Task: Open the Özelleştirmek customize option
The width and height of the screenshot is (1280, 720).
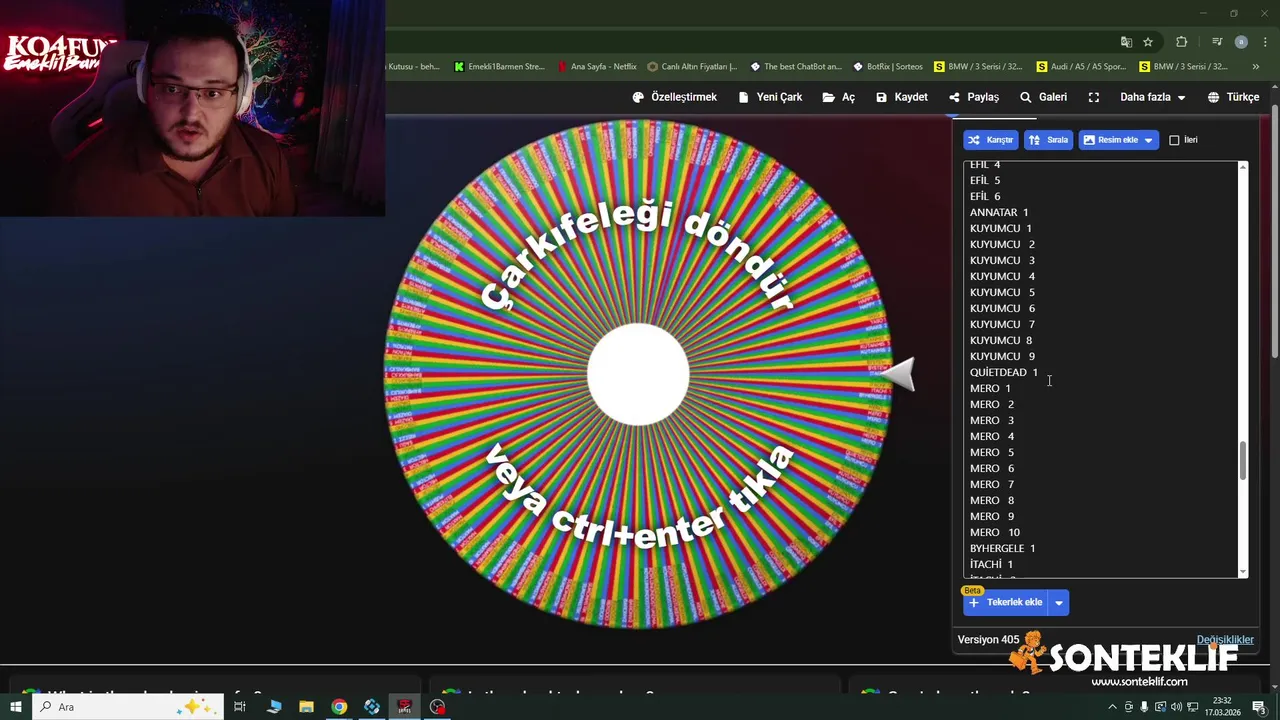Action: click(675, 97)
